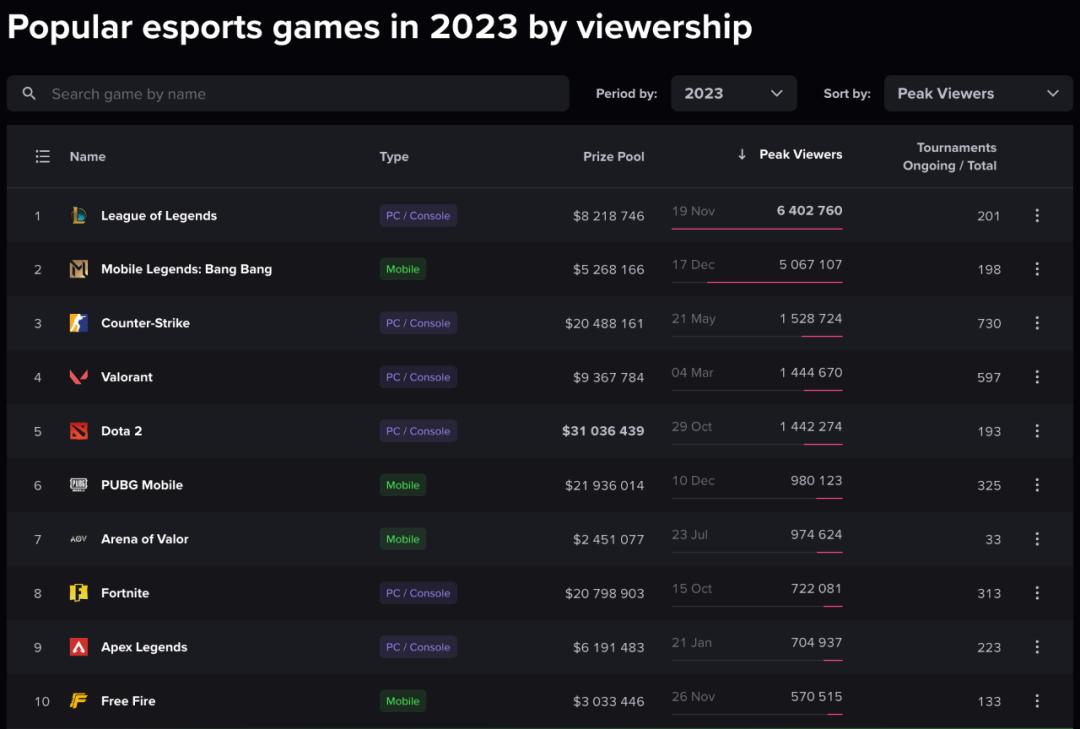Click the list view icon in table header
The image size is (1080, 729).
pyautogui.click(x=42, y=156)
